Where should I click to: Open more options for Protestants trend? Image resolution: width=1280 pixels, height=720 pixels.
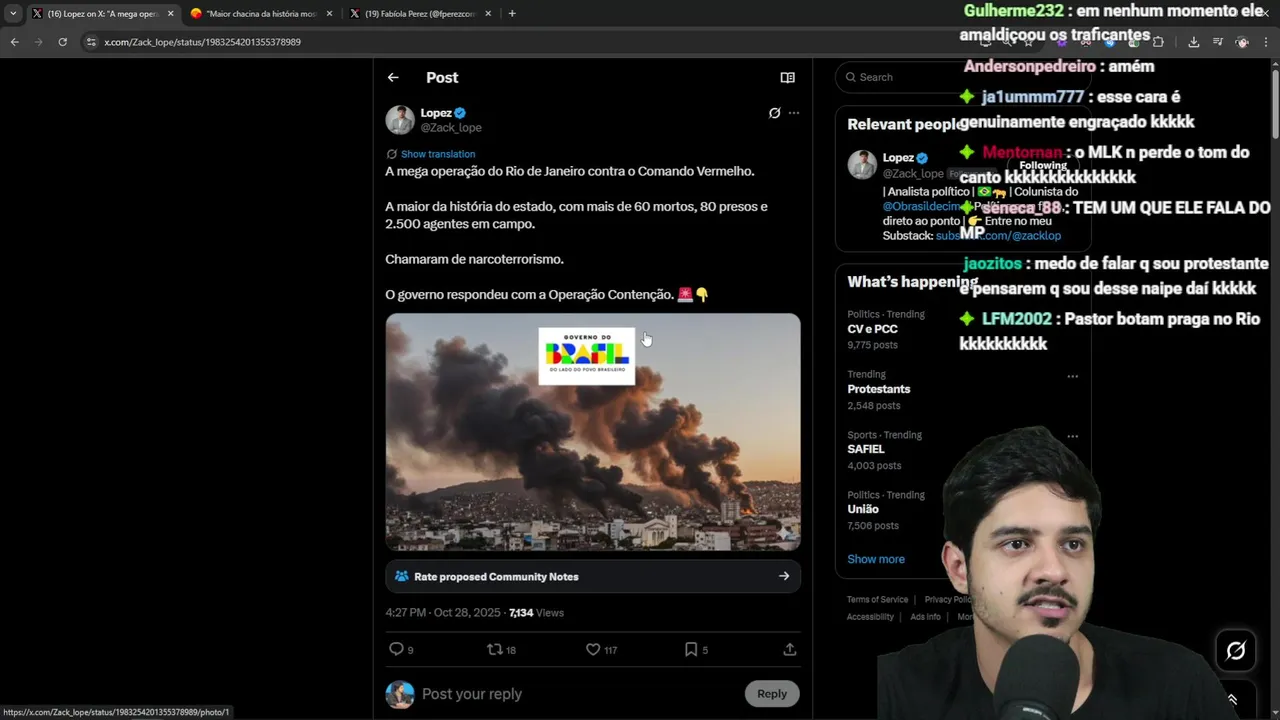[1072, 377]
